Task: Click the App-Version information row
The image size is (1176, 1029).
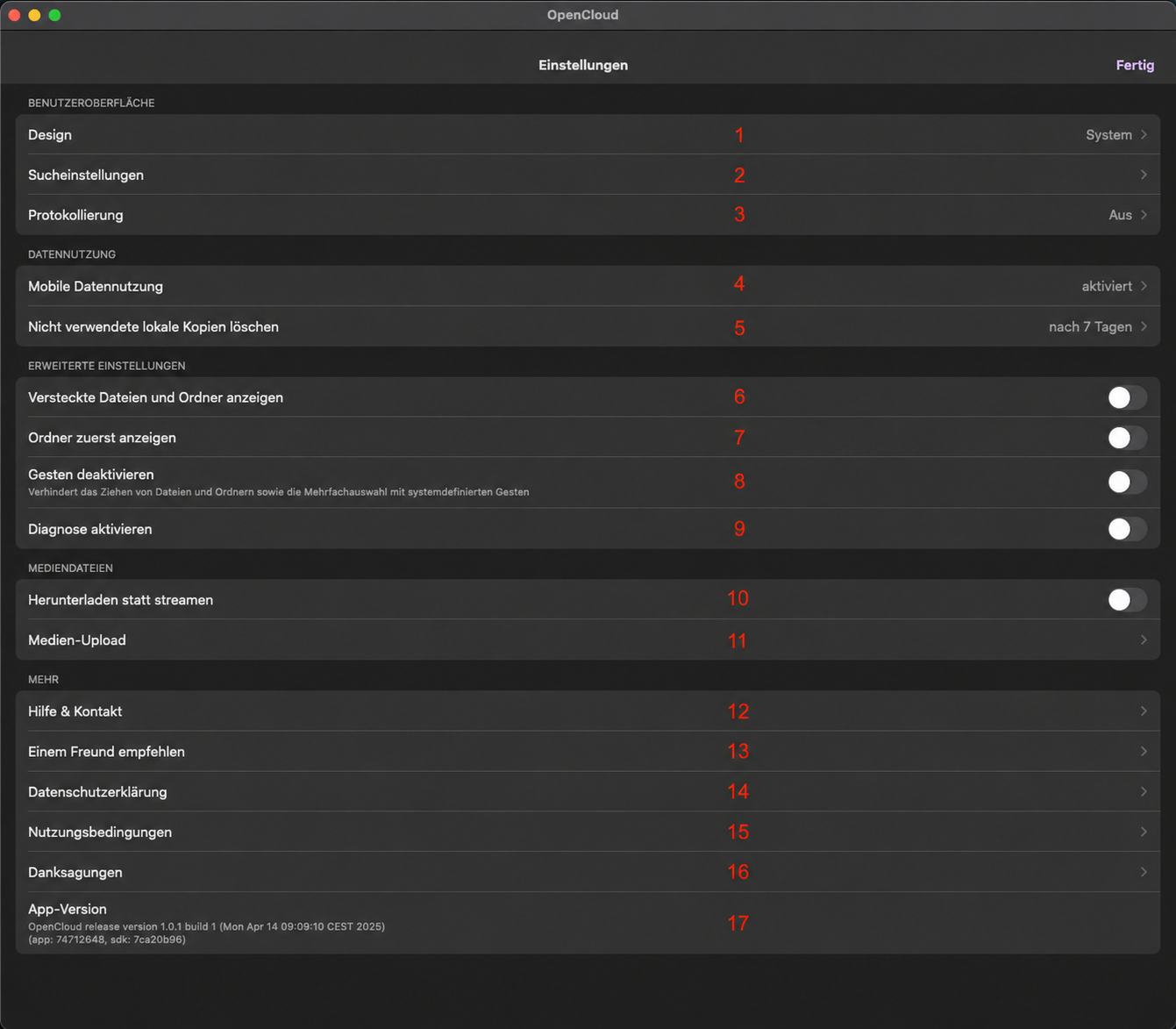Action: (588, 923)
